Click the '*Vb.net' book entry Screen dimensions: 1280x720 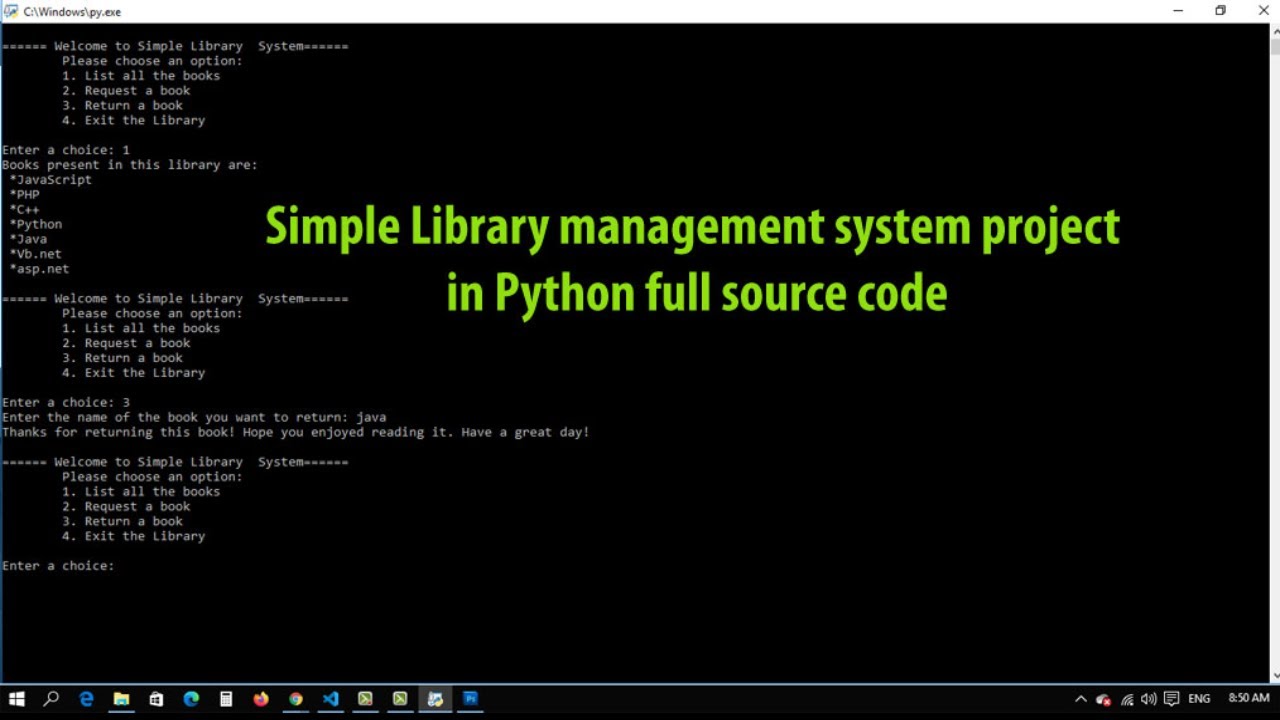(36, 254)
